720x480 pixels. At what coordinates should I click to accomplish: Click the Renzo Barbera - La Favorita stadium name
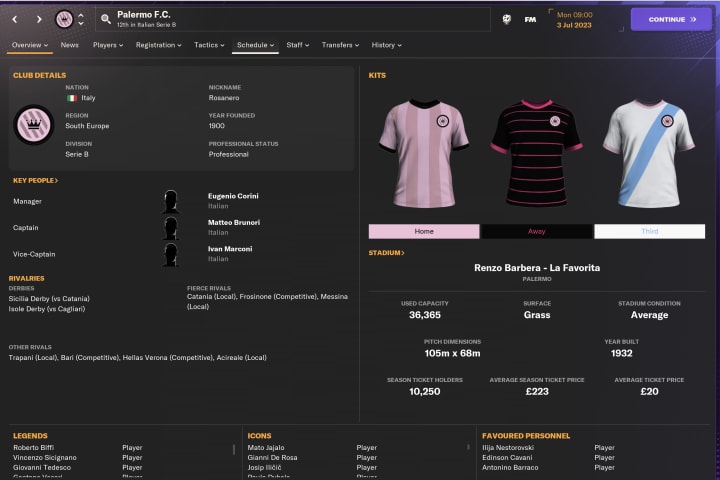pos(537,268)
